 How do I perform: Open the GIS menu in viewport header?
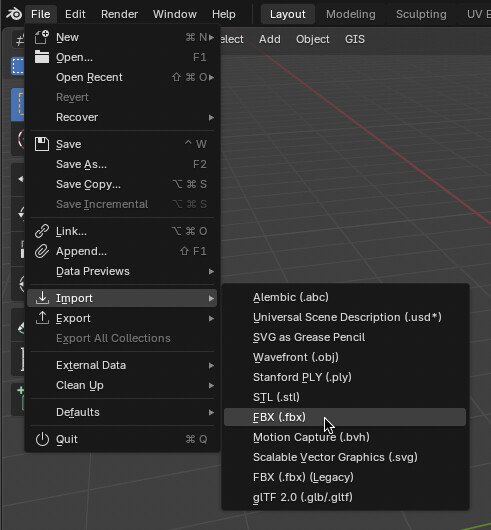tap(355, 39)
